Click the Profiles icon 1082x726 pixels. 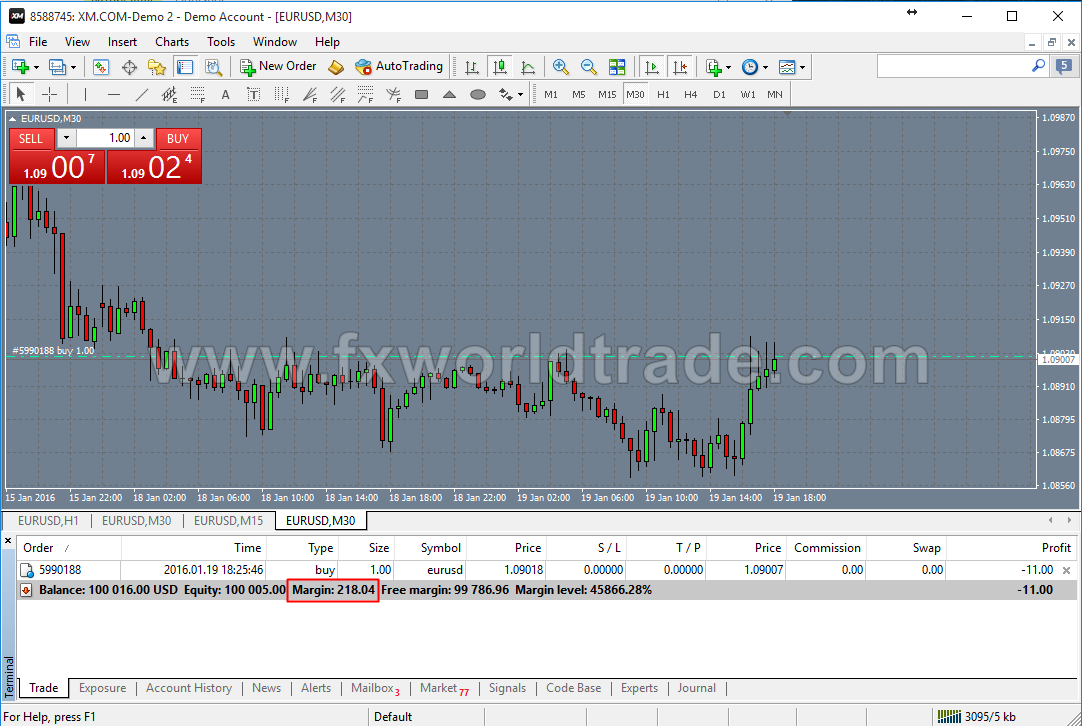[57, 67]
